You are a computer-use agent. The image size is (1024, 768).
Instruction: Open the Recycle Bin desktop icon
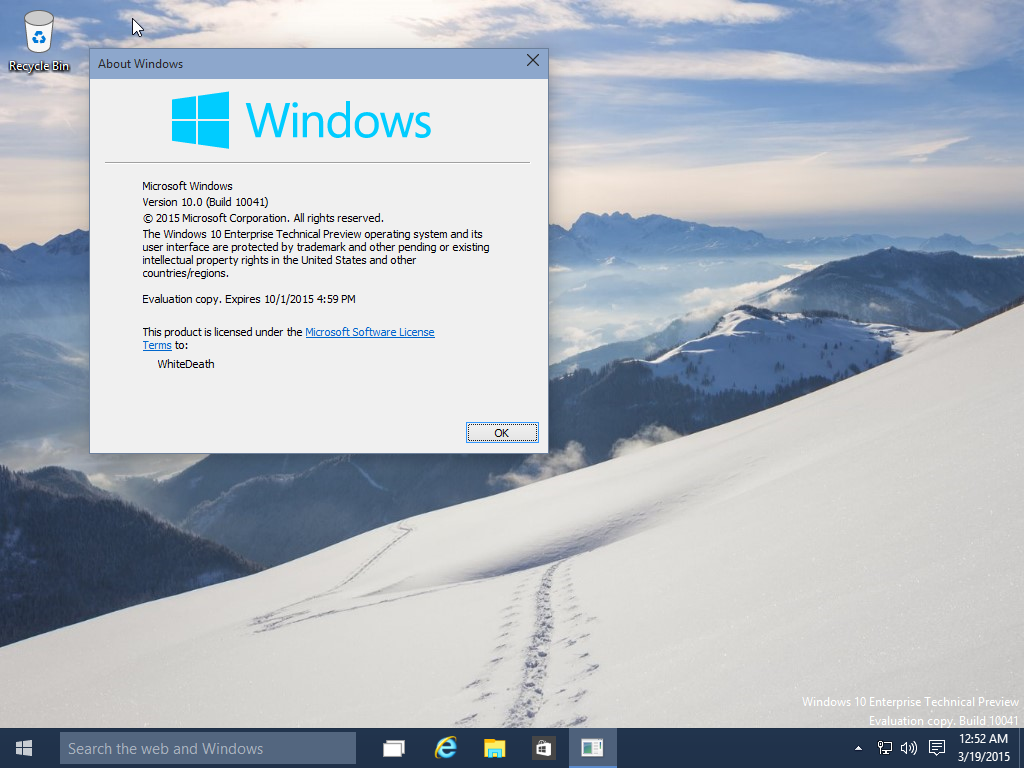coord(39,40)
